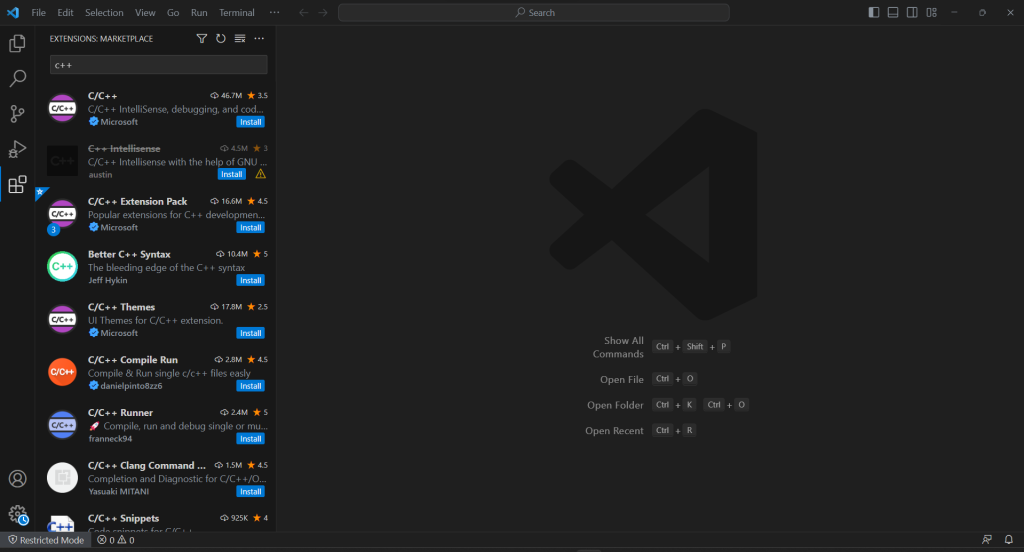
Task: Expand the hidden menu bar items ellipsis
Action: [x=275, y=13]
